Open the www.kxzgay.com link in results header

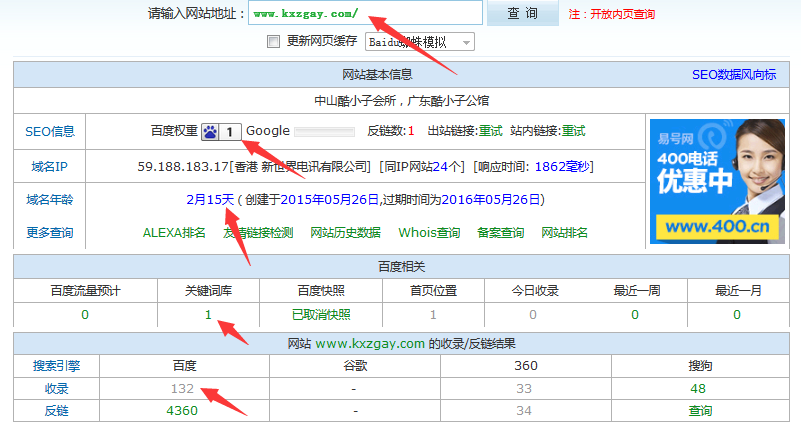point(370,343)
